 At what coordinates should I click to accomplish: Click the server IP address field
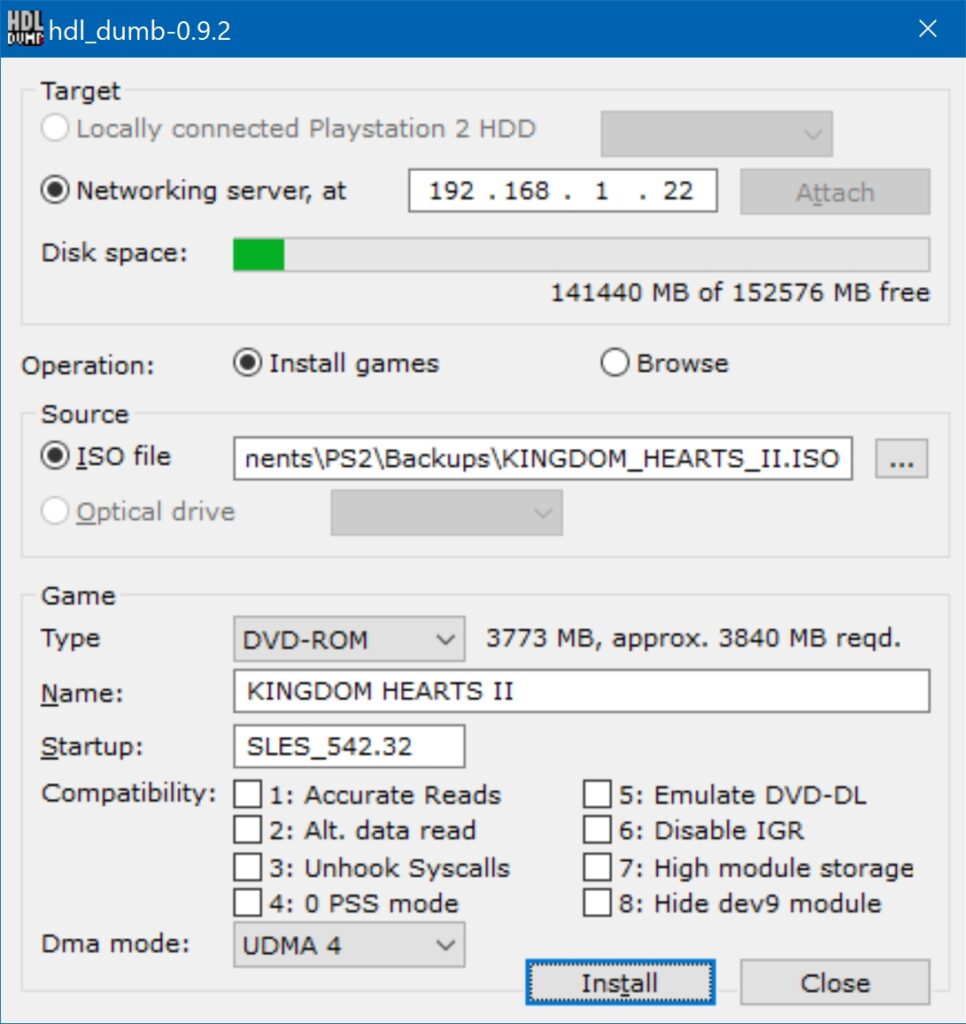pos(560,191)
